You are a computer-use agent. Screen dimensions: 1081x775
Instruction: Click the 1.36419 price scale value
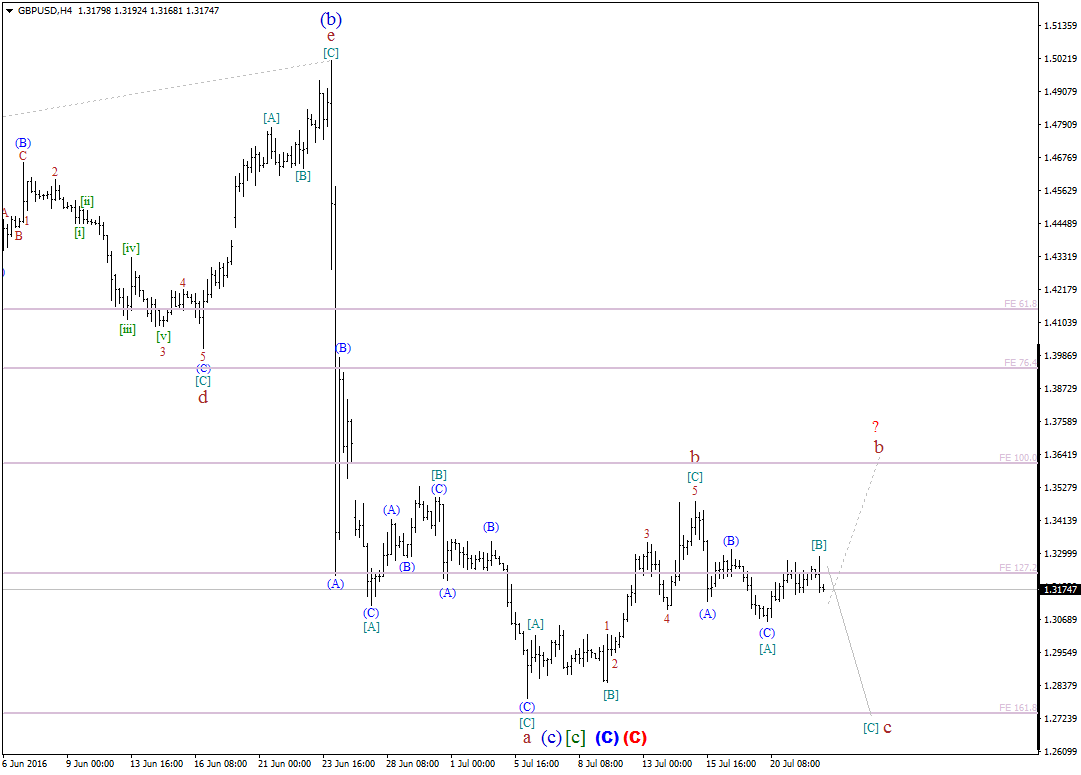pyautogui.click(x=1060, y=454)
